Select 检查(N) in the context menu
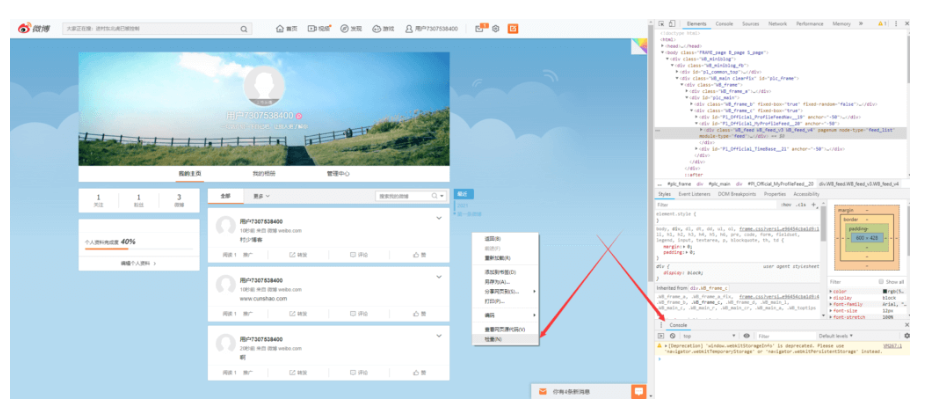The height and width of the screenshot is (415, 927). (493, 339)
